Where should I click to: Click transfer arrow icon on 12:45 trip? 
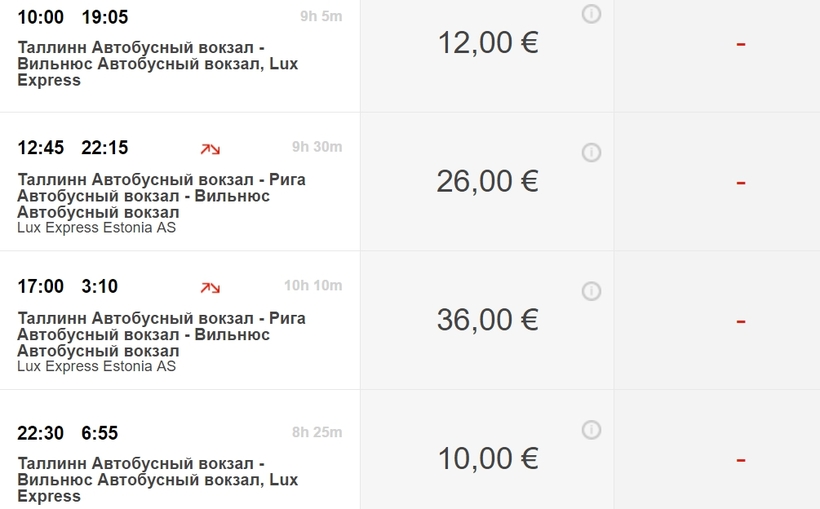(210, 149)
